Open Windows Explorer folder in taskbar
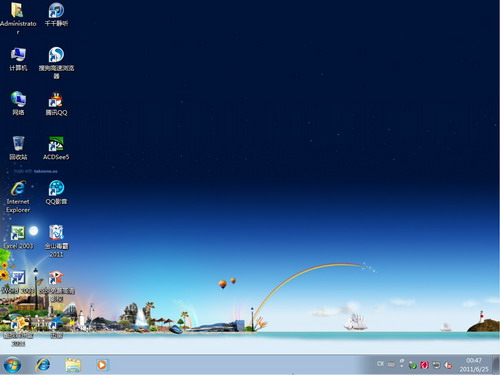 click(x=73, y=365)
